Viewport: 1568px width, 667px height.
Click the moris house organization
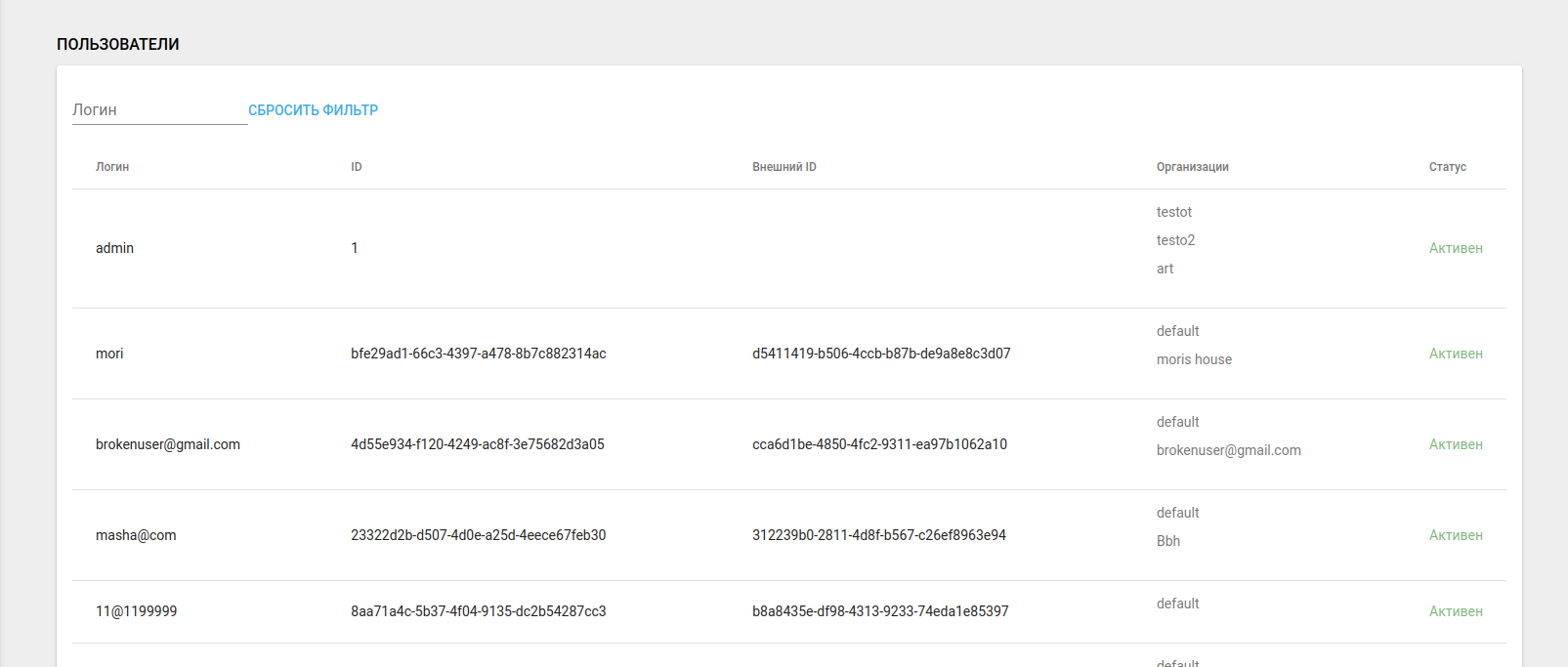pyautogui.click(x=1194, y=359)
